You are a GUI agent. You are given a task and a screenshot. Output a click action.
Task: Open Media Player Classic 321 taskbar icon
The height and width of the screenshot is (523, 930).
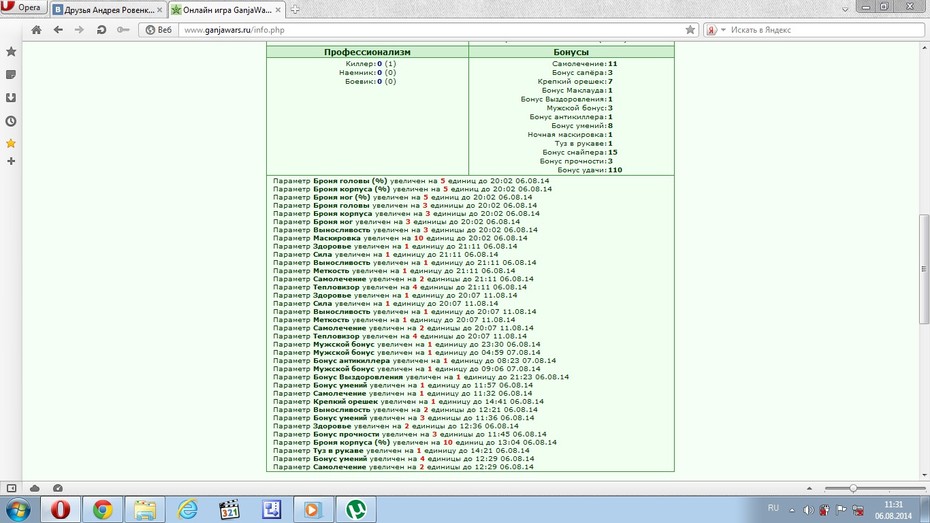(x=229, y=509)
